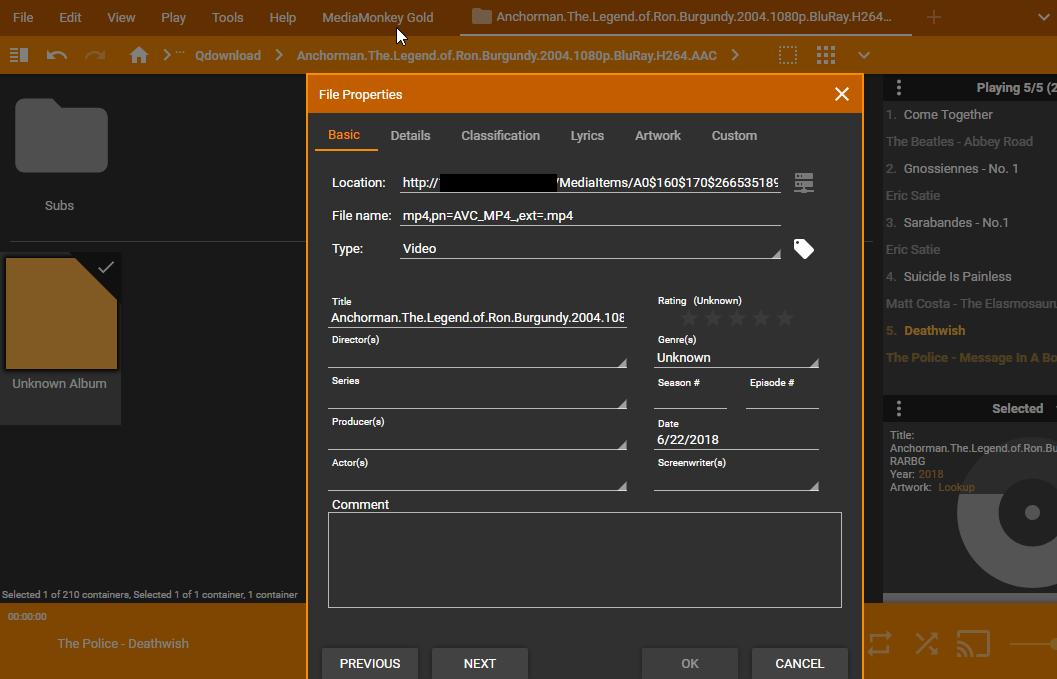Toggle the left sidebar panel icon
Screen dimensions: 1057x679
click(18, 56)
